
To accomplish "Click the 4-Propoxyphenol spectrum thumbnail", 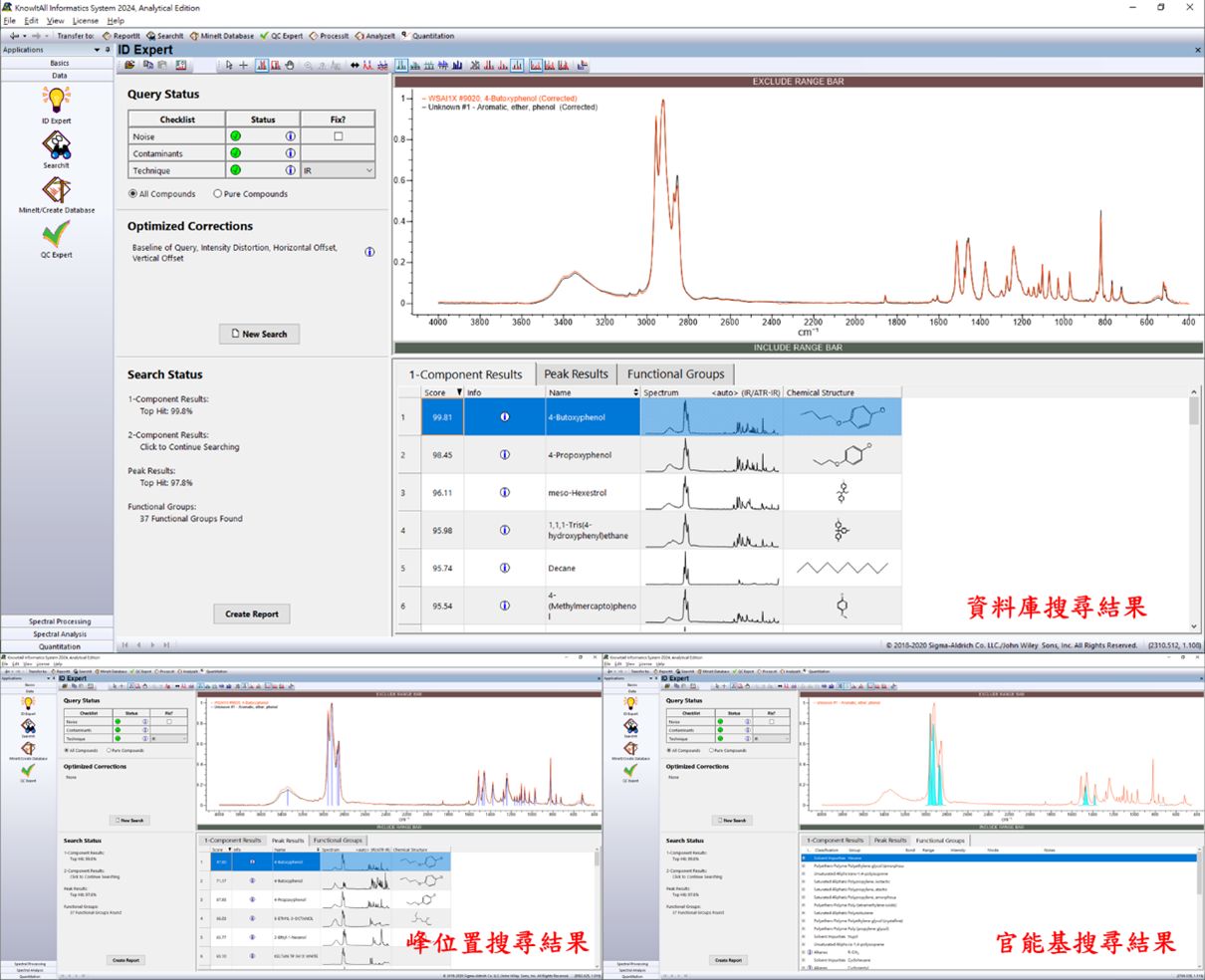I will tap(711, 455).
